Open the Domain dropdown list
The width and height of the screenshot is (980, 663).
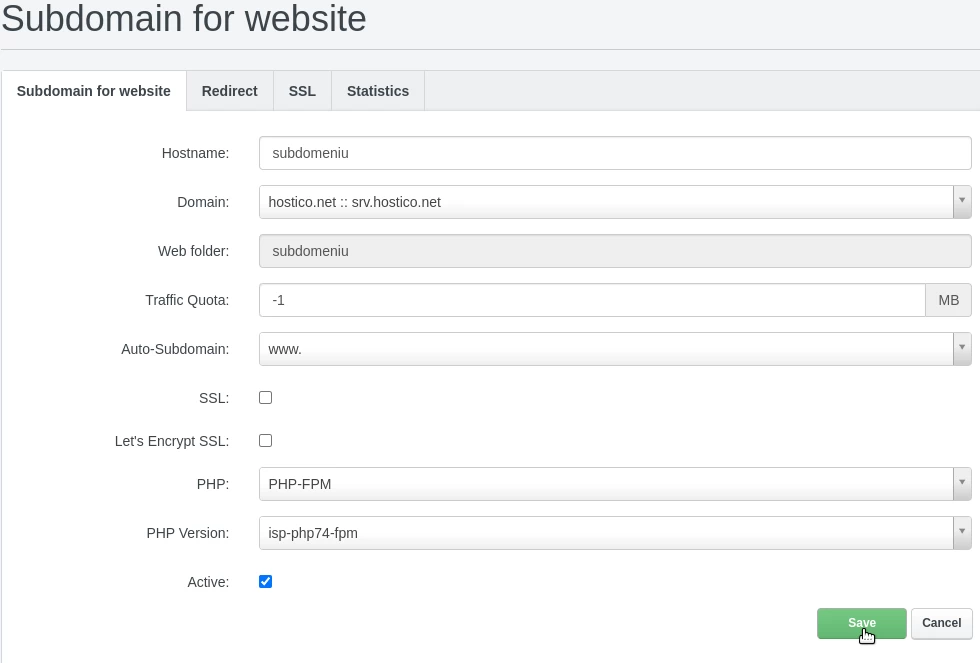(605, 202)
